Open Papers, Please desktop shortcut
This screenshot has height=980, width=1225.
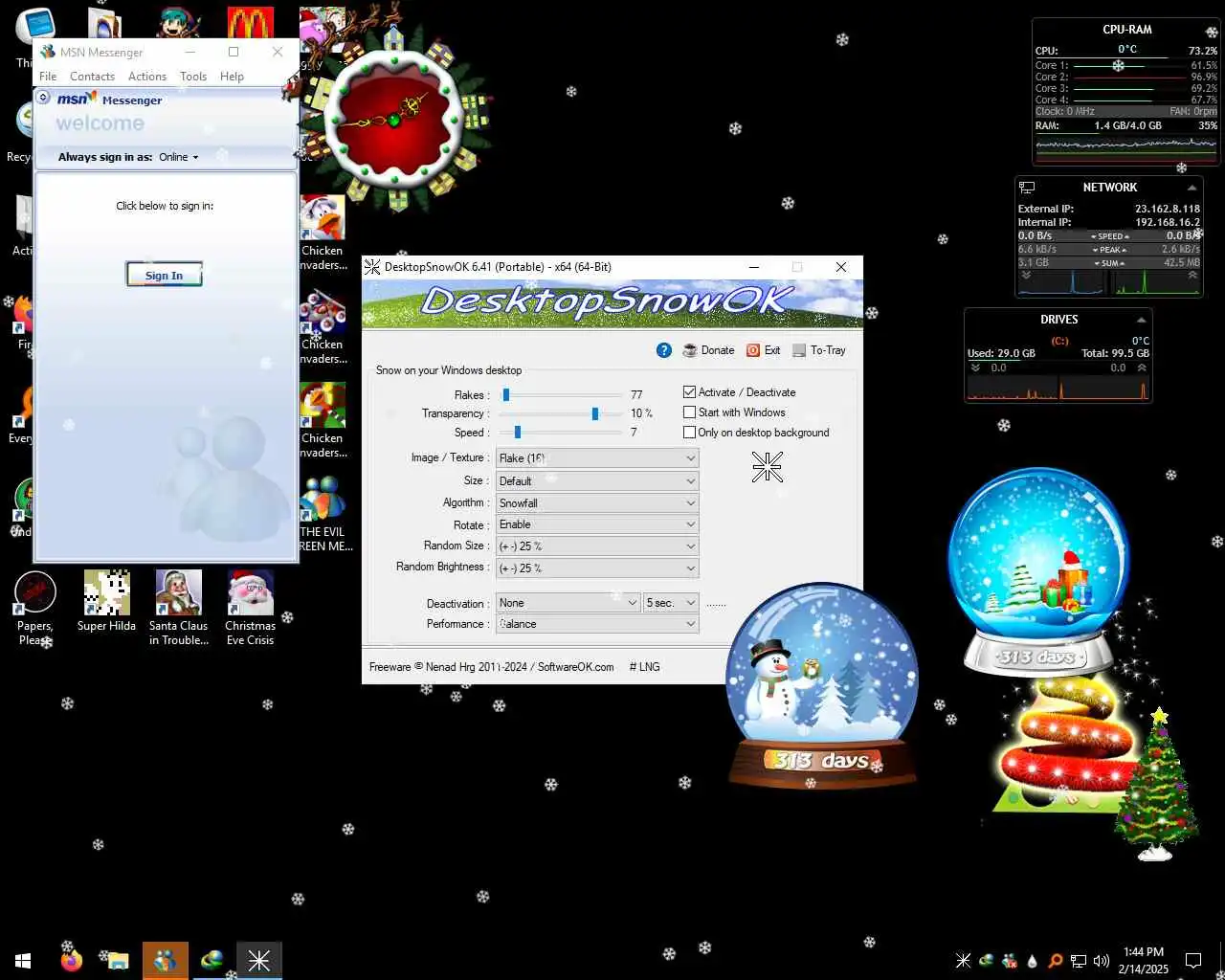tap(35, 608)
